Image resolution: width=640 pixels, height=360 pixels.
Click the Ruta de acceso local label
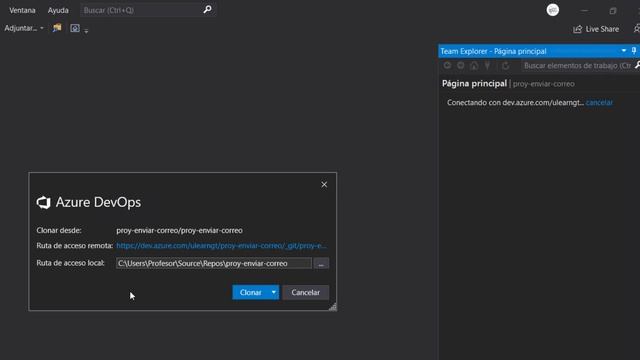pyautogui.click(x=70, y=263)
